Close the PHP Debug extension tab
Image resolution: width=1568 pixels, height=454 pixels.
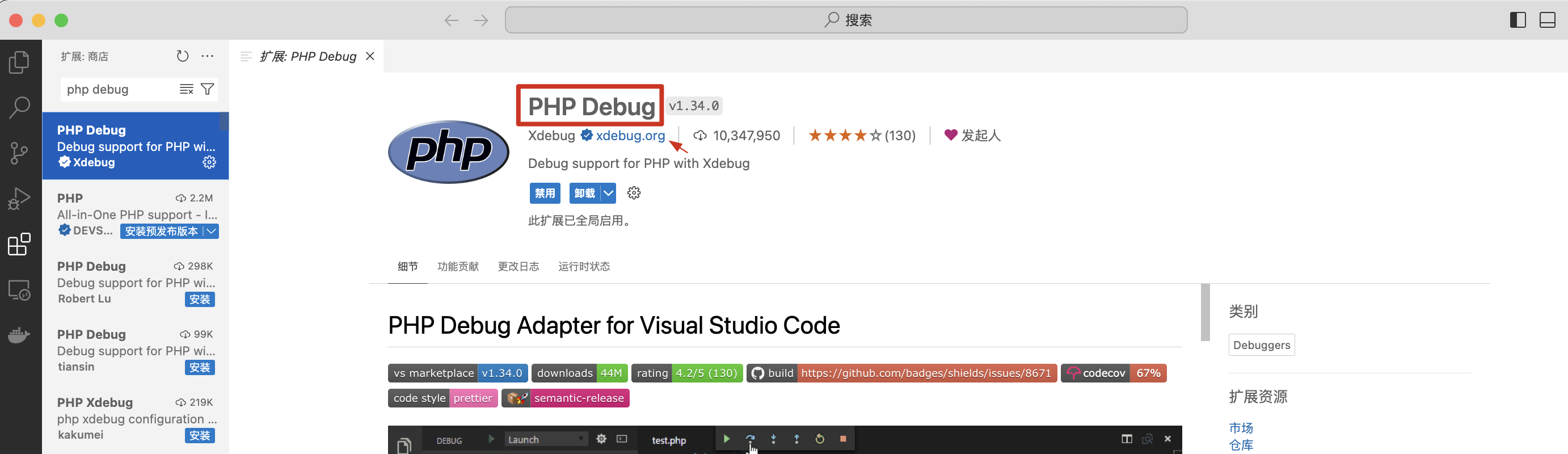(x=370, y=57)
